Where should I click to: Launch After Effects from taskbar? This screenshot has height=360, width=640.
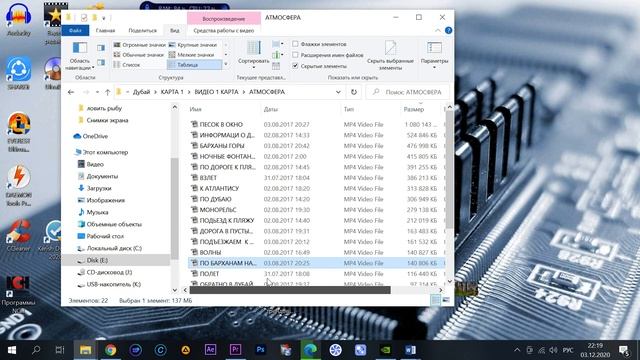coord(210,350)
